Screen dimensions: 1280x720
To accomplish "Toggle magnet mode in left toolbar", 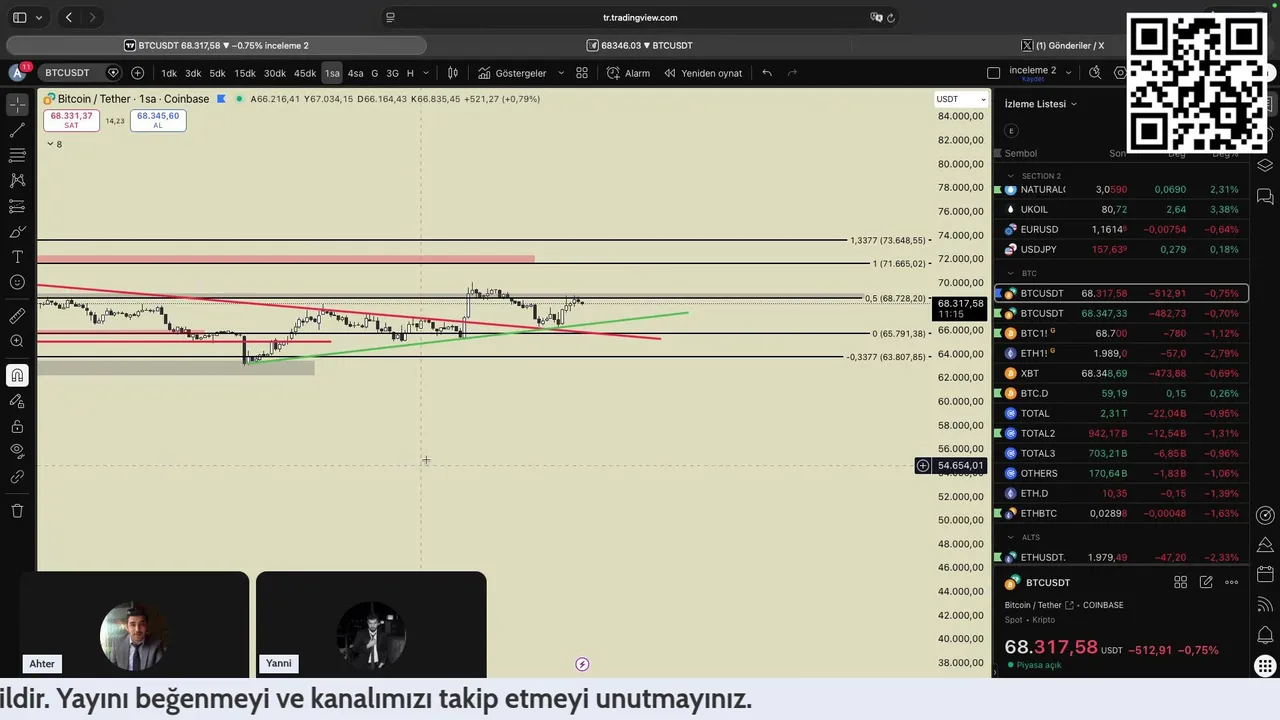I will [17, 376].
